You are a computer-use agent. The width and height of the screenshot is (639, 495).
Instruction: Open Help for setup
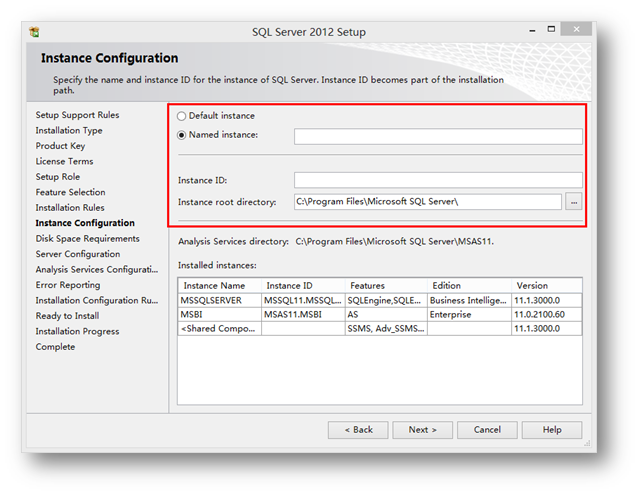point(551,429)
